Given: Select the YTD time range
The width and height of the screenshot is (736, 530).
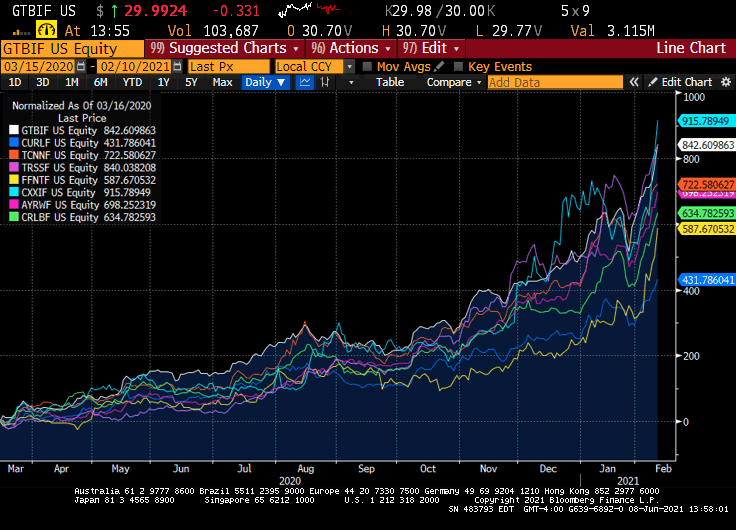Looking at the screenshot, I should [132, 82].
